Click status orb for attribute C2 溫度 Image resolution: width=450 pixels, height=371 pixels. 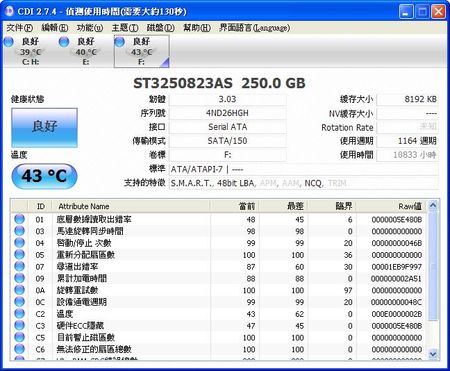coord(20,314)
